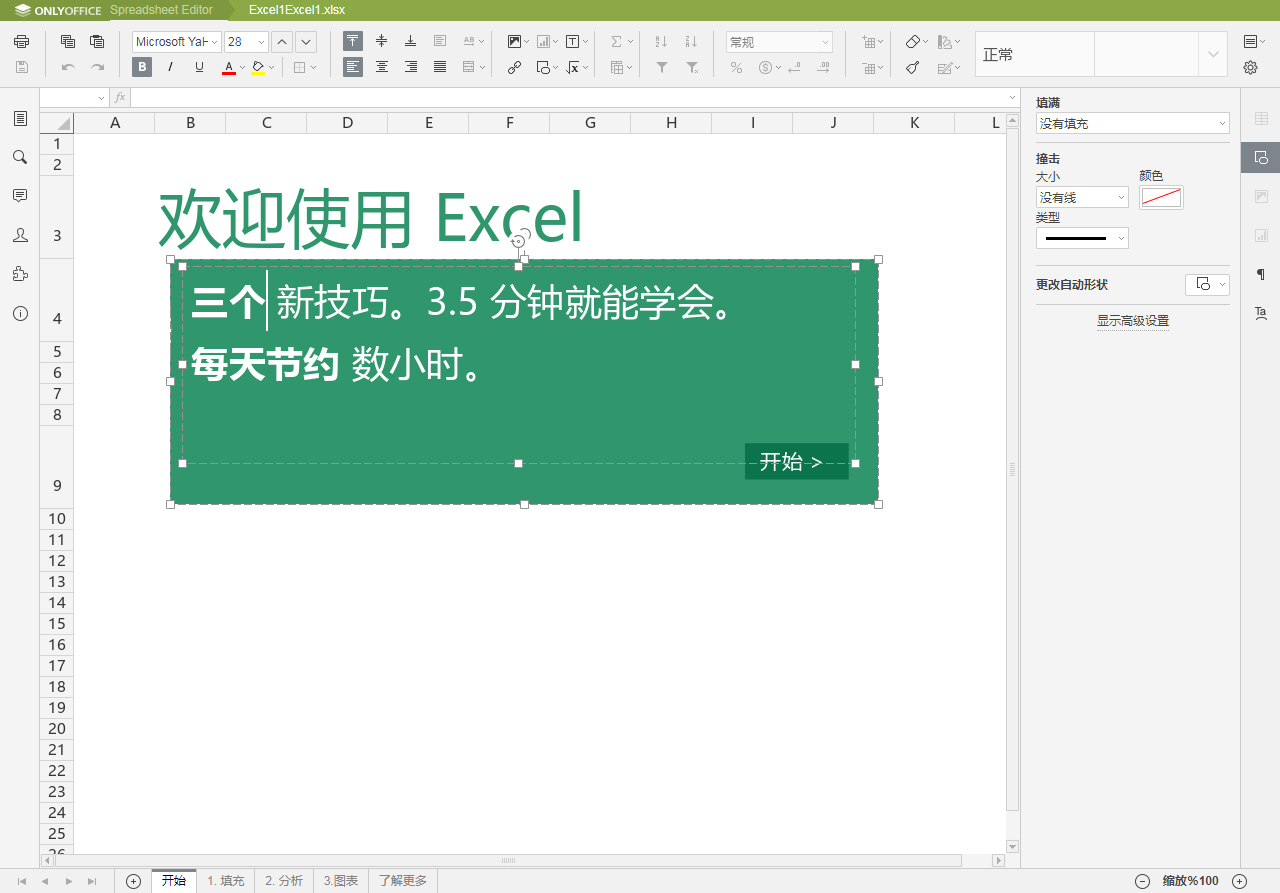
Task: Switch to the 了解更多 sheet tab
Action: pos(403,881)
